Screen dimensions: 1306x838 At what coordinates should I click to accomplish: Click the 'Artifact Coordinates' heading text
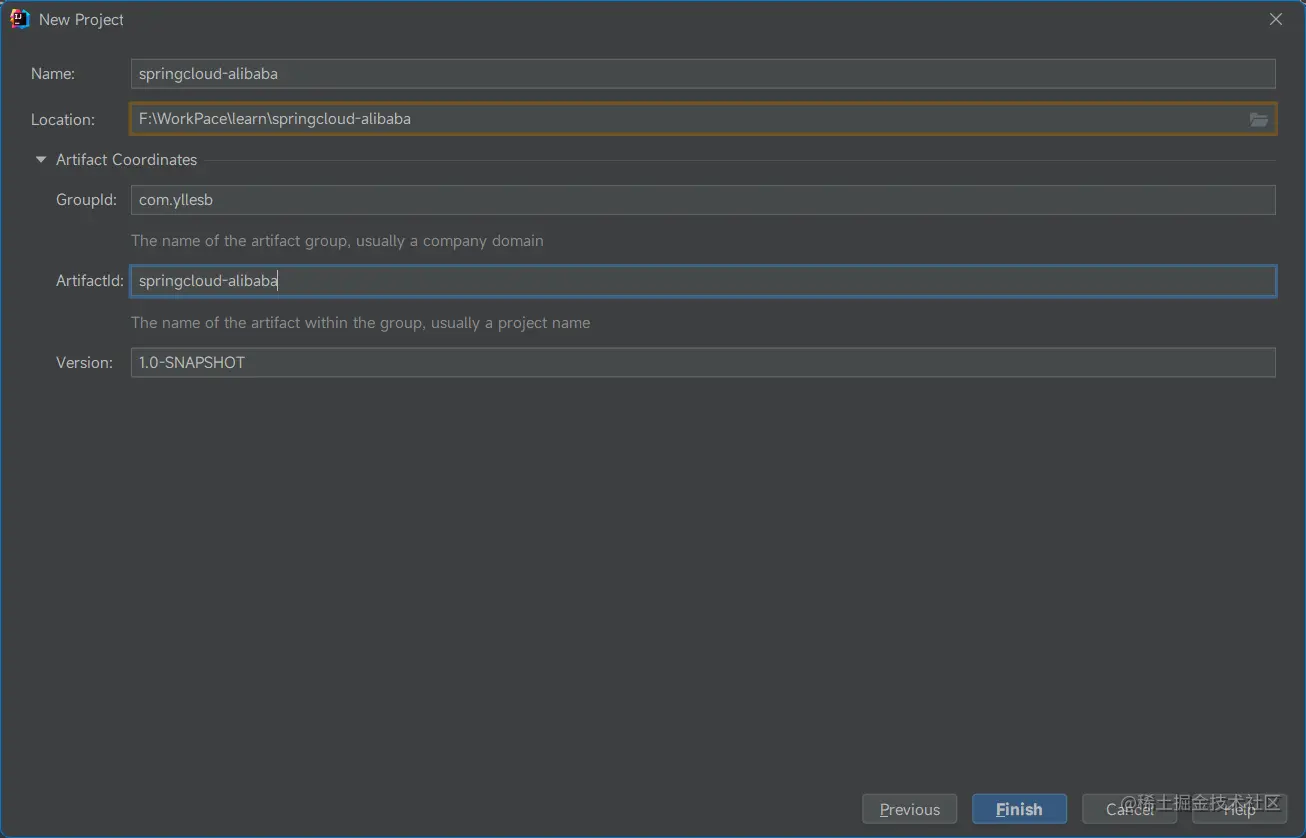click(126, 160)
